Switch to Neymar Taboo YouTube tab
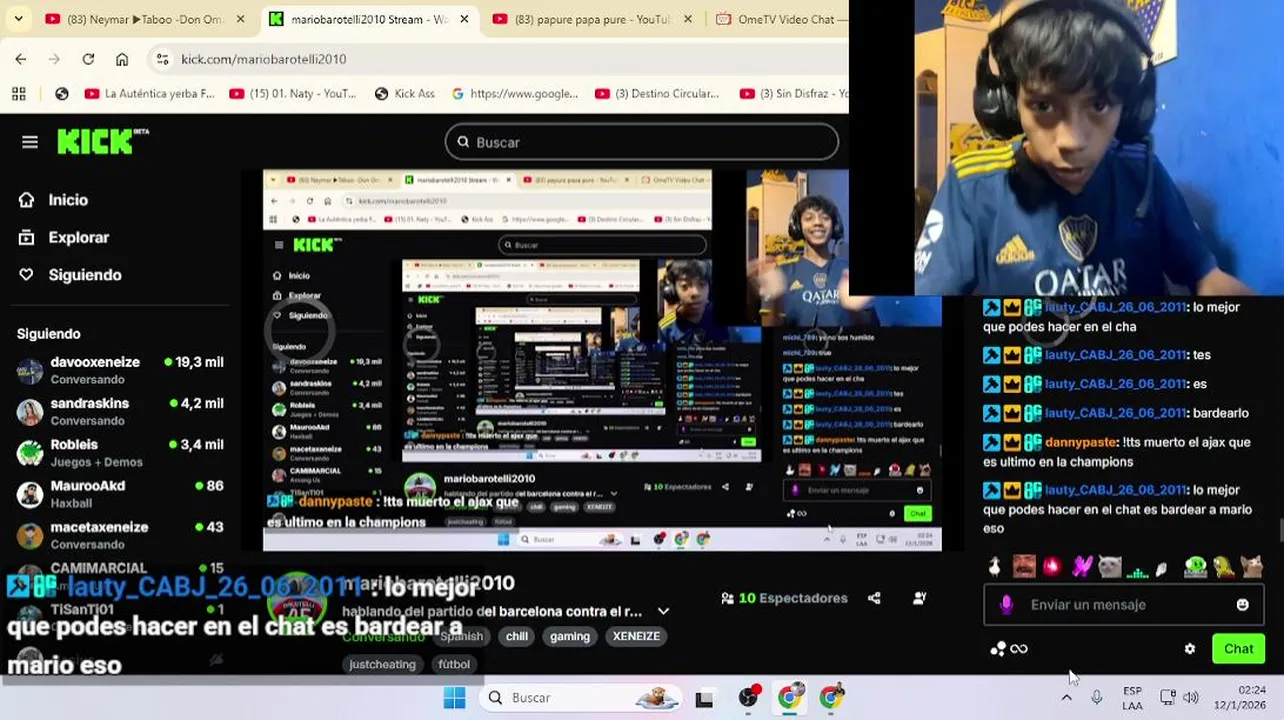 pos(143,19)
